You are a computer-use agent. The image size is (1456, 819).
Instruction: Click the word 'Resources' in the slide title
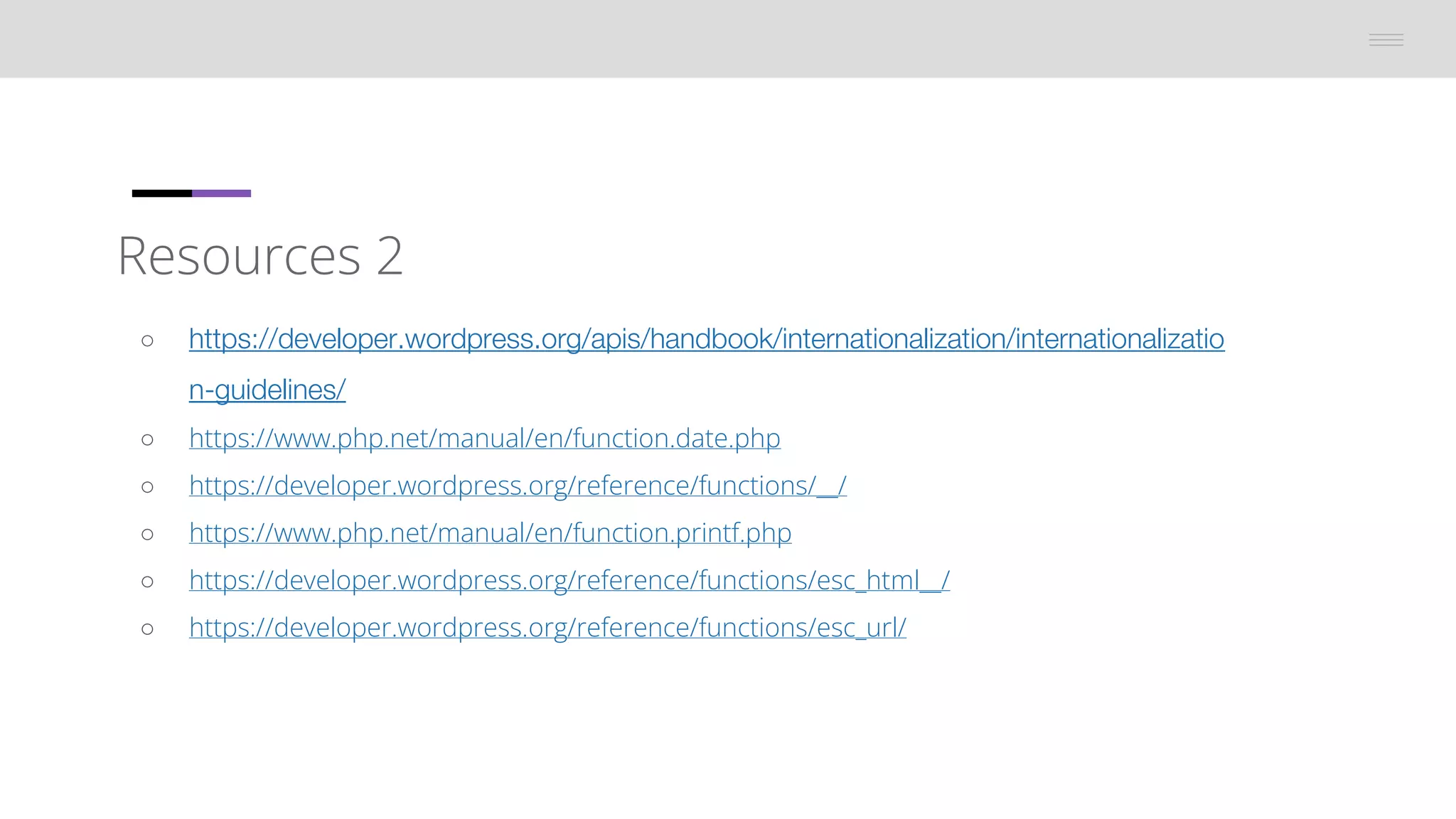click(x=240, y=256)
